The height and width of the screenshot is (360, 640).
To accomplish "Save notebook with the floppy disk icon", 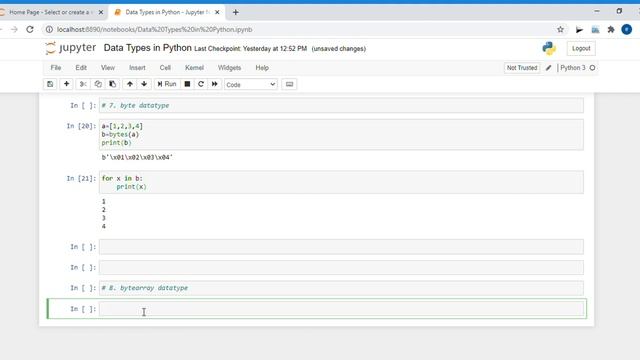I will tap(50, 84).
